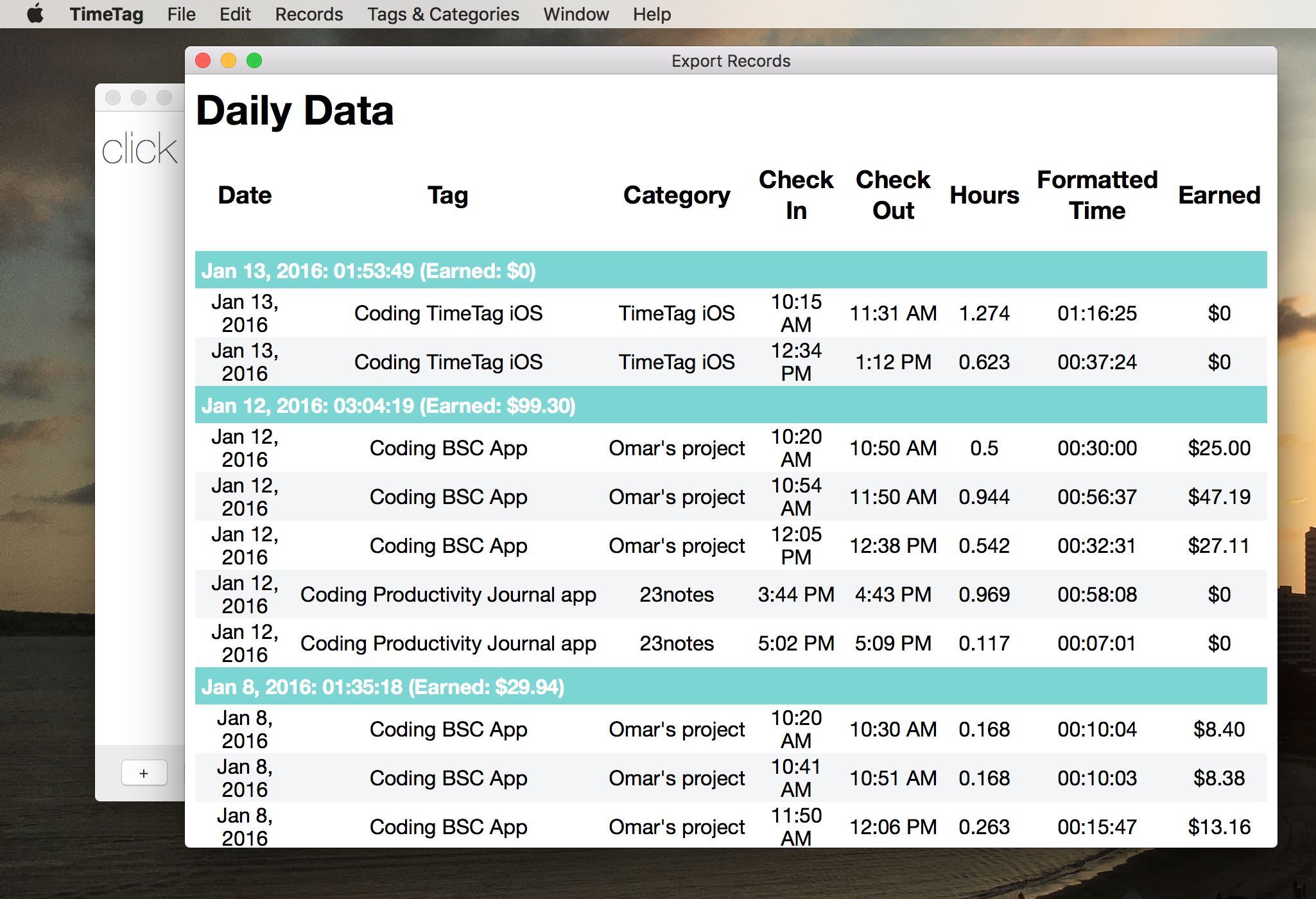
Task: Click the 01:16:25 formatted time cell
Action: (1097, 313)
